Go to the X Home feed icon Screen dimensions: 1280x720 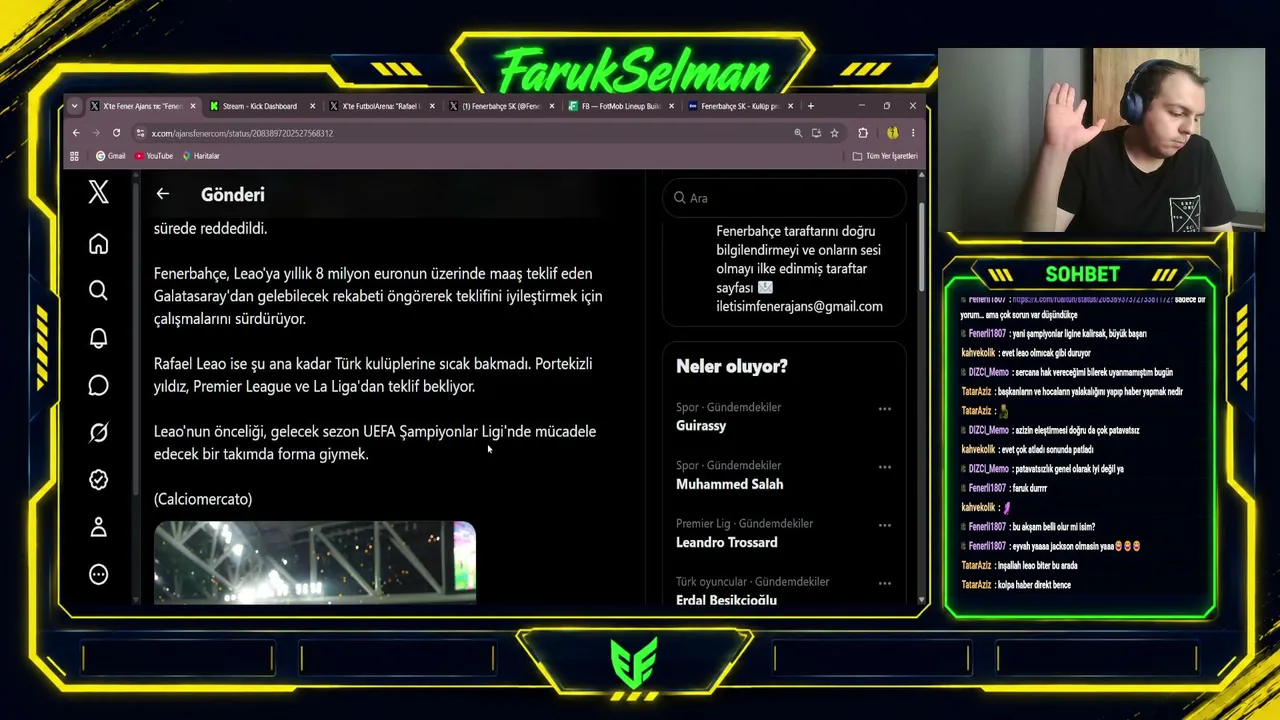pos(98,244)
